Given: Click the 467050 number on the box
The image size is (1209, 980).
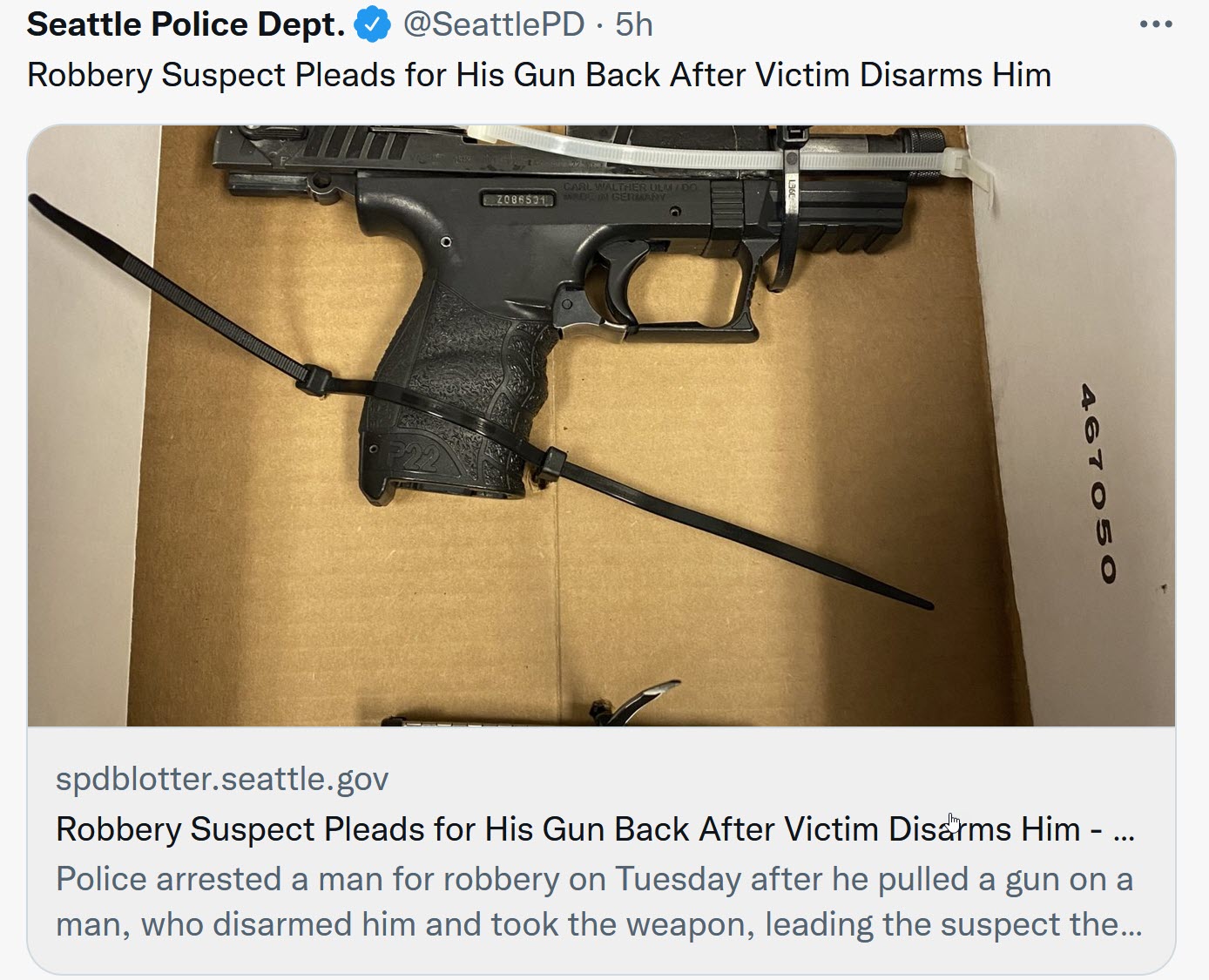Looking at the screenshot, I should click(1098, 483).
